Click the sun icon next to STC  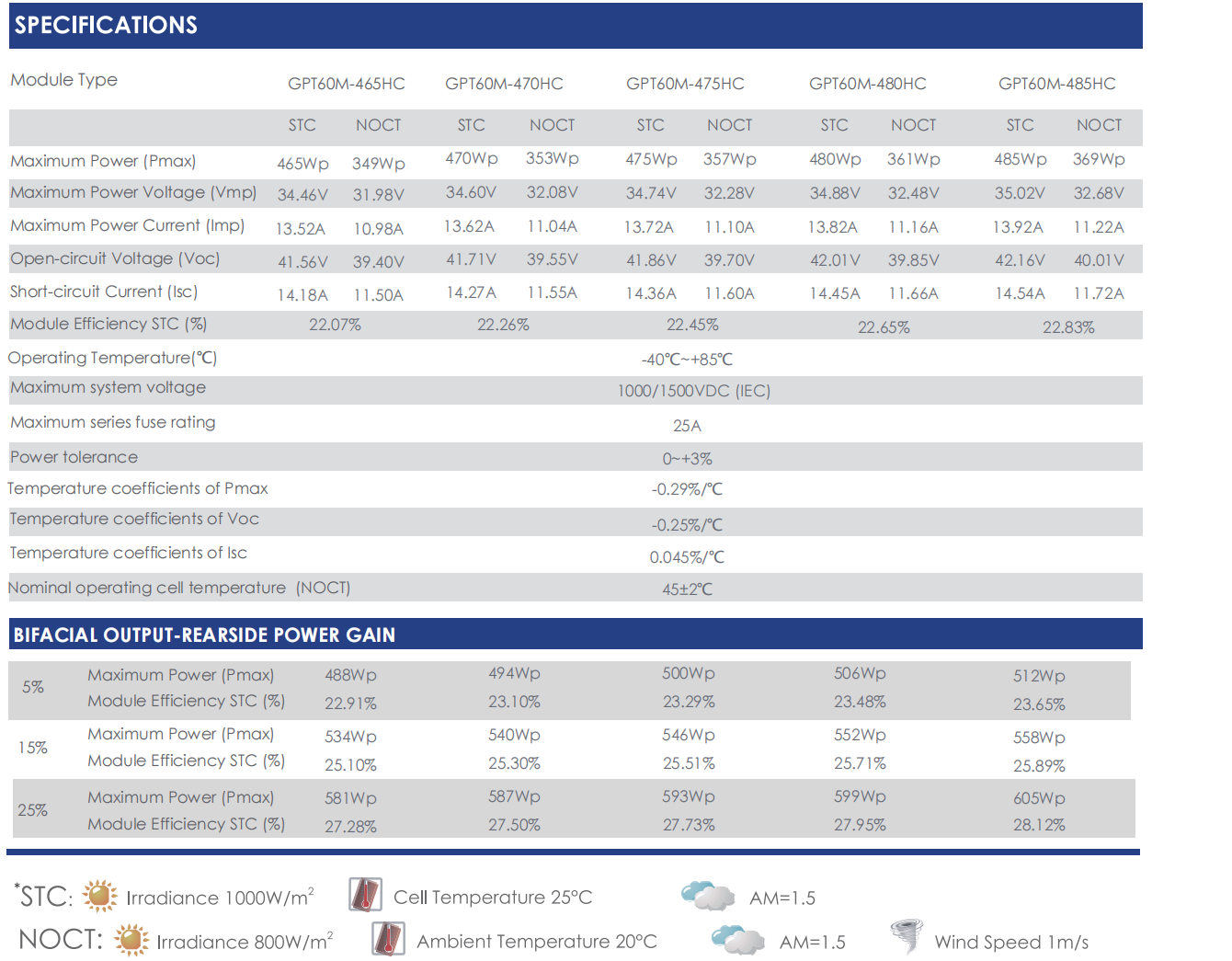(x=99, y=896)
